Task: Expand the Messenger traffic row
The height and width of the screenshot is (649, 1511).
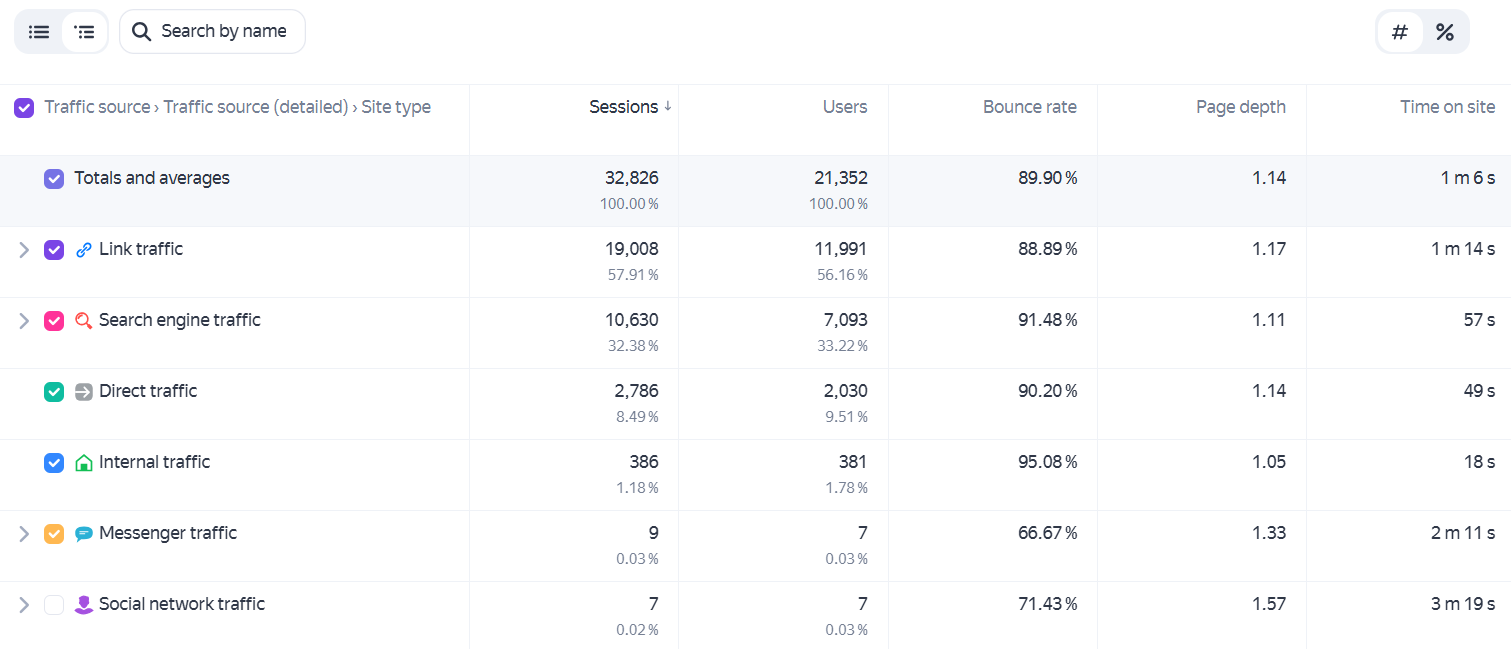Action: click(24, 534)
